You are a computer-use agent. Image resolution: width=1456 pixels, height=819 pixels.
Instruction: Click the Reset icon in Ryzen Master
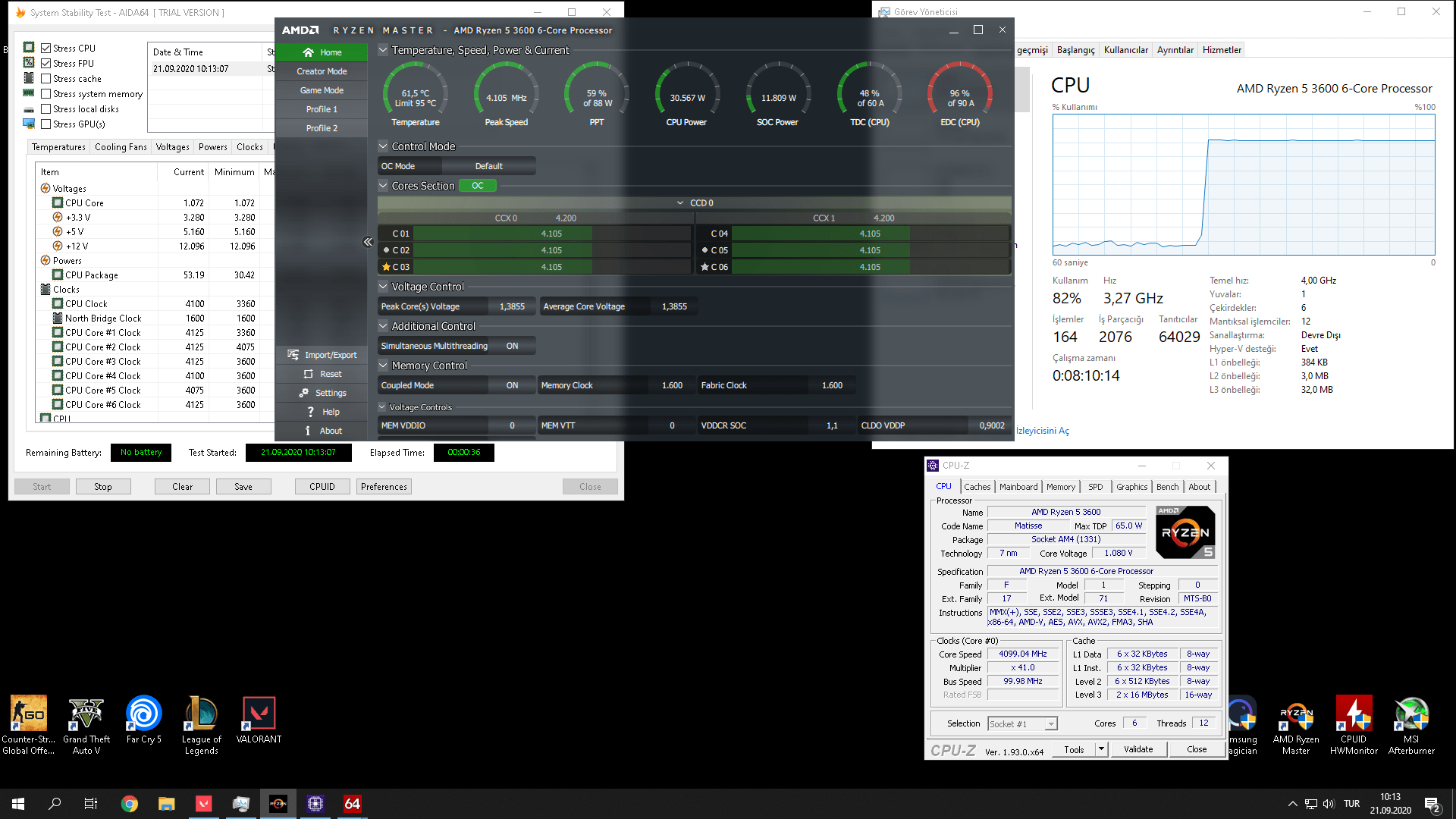(308, 374)
